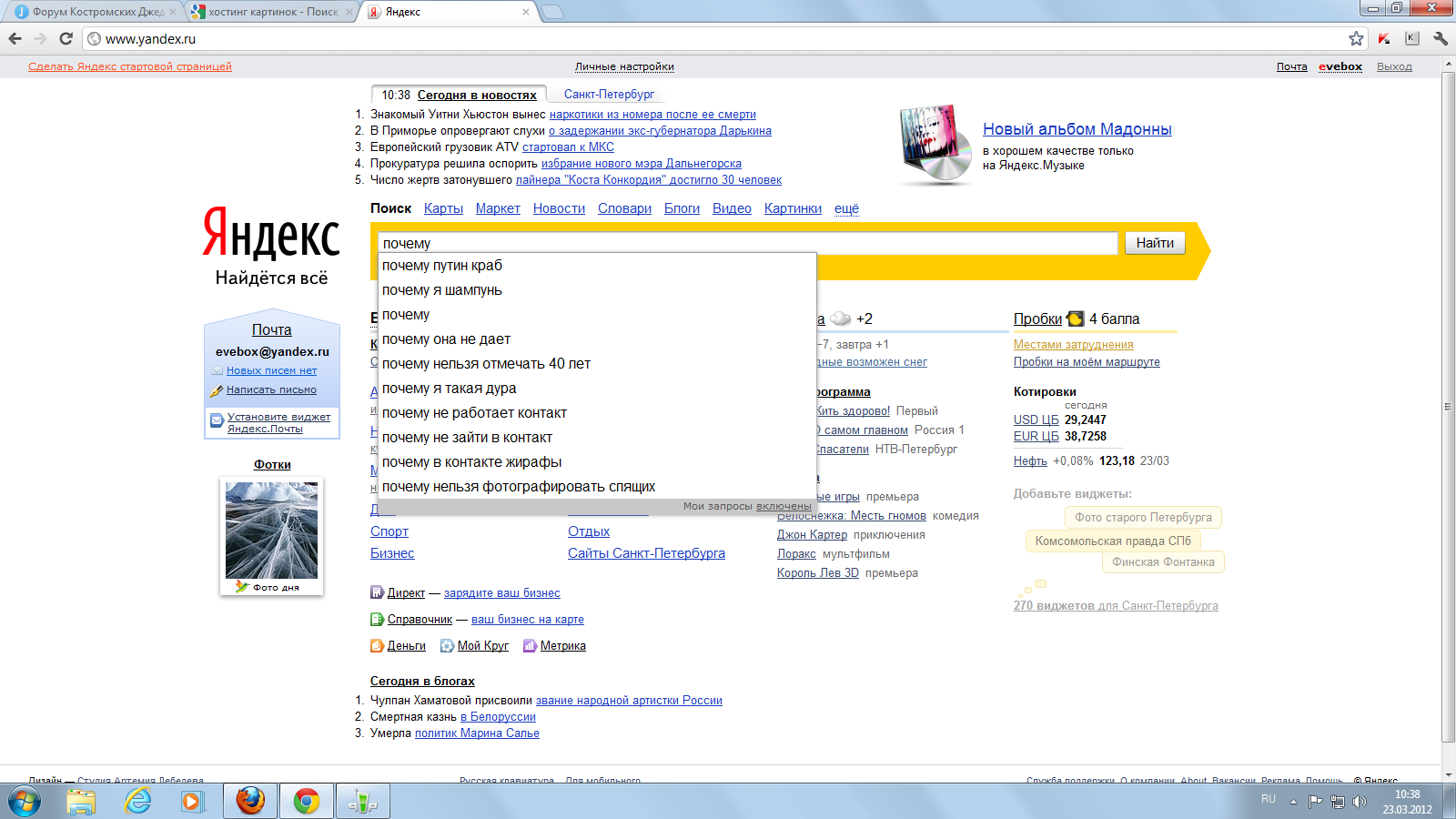The height and width of the screenshot is (819, 1456).
Task: Click the Метрика icon
Action: tap(530, 645)
